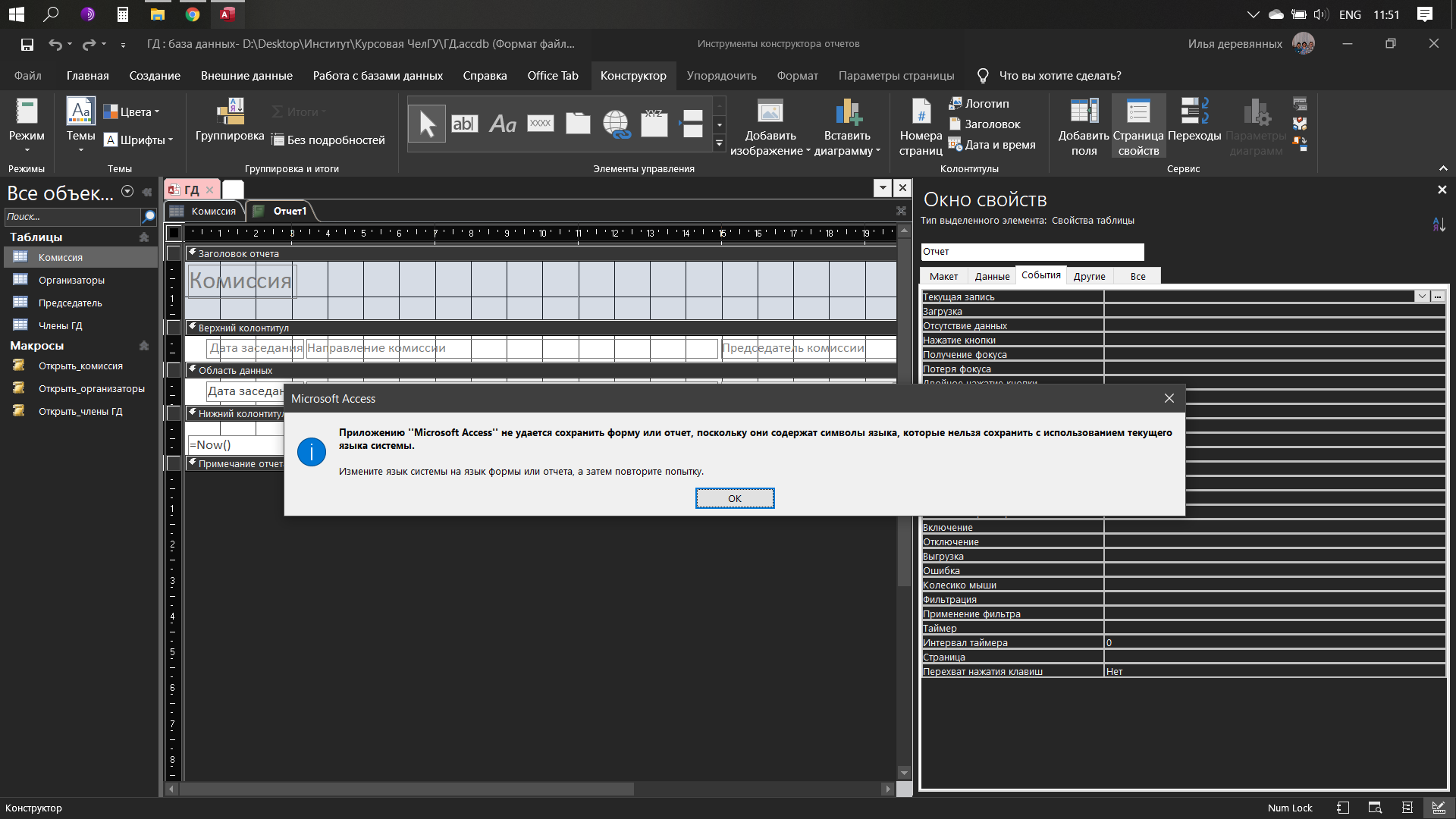Sort properties with the AZ icon
This screenshot has width=1456, height=819.
1439,224
